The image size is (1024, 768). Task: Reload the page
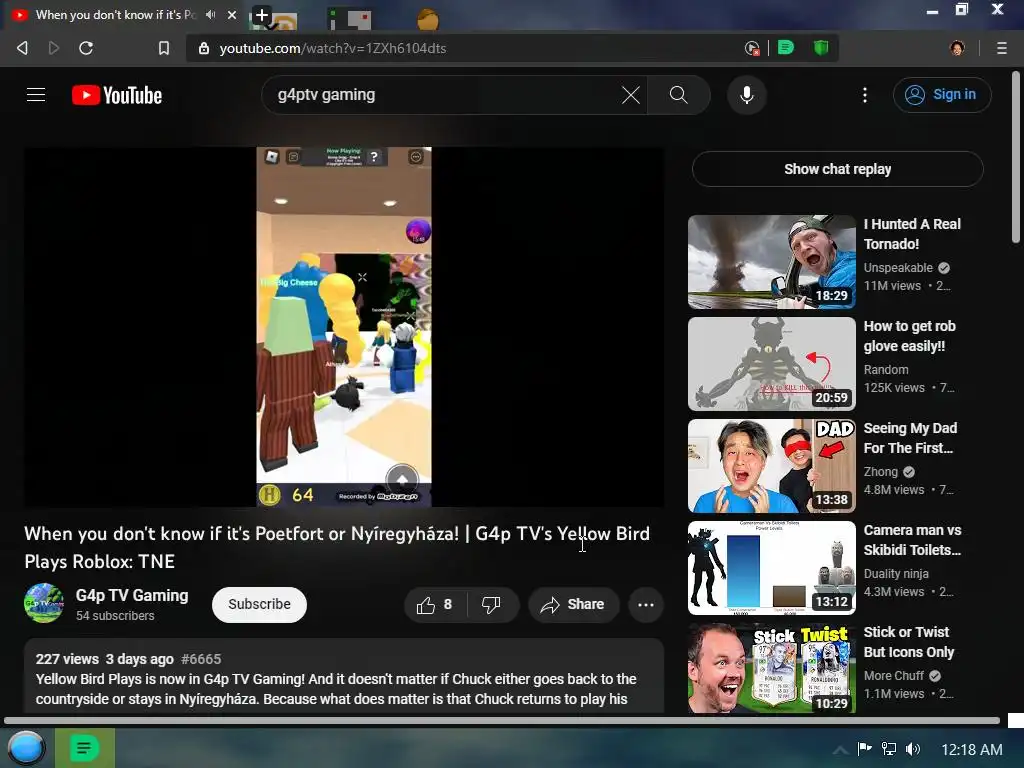86,48
